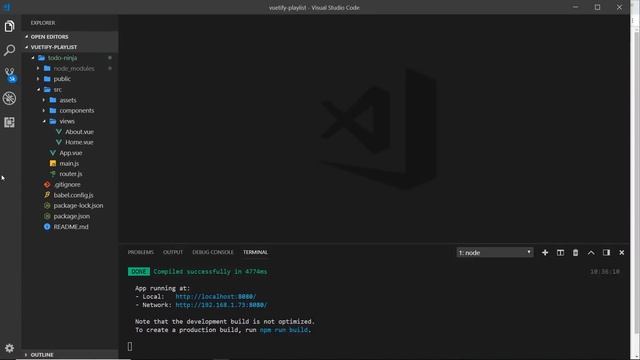Open the Manage gear settings icon
The width and height of the screenshot is (640, 360).
pyautogui.click(x=9, y=348)
